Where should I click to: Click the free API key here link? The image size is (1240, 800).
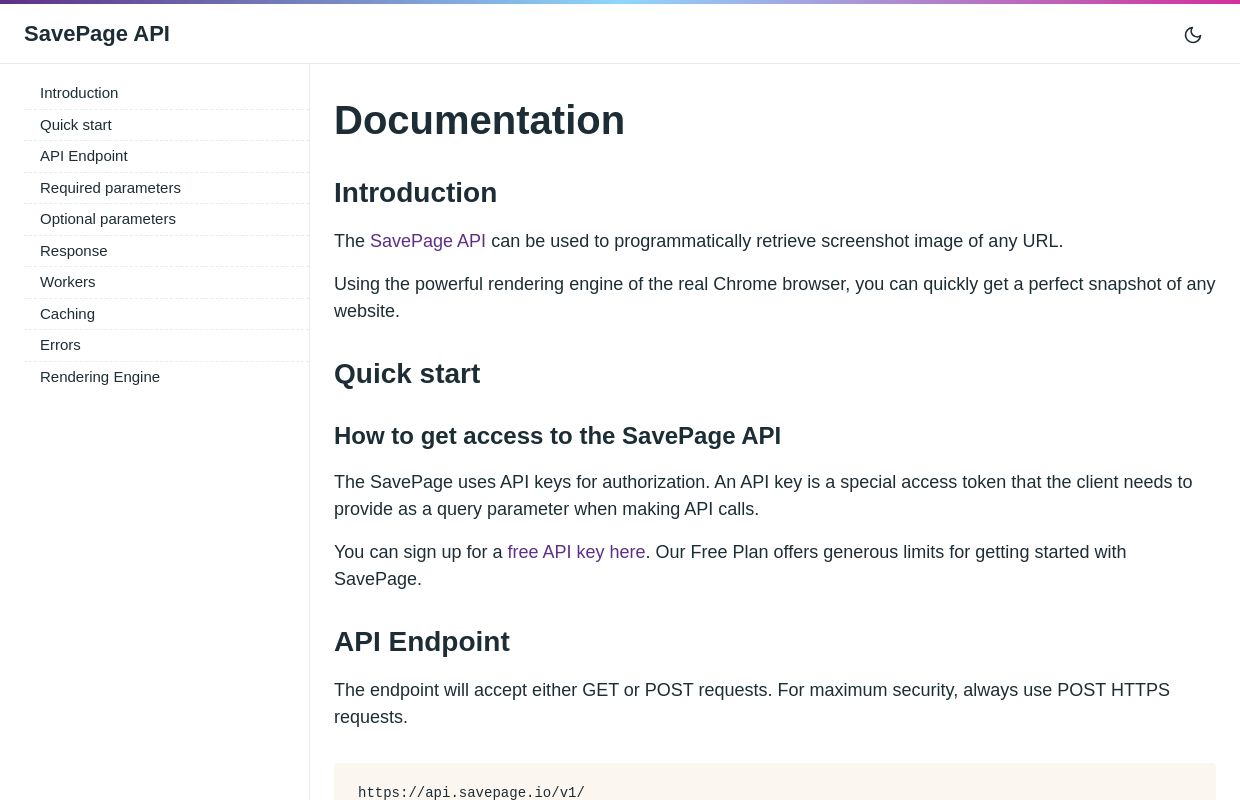[x=576, y=552]
